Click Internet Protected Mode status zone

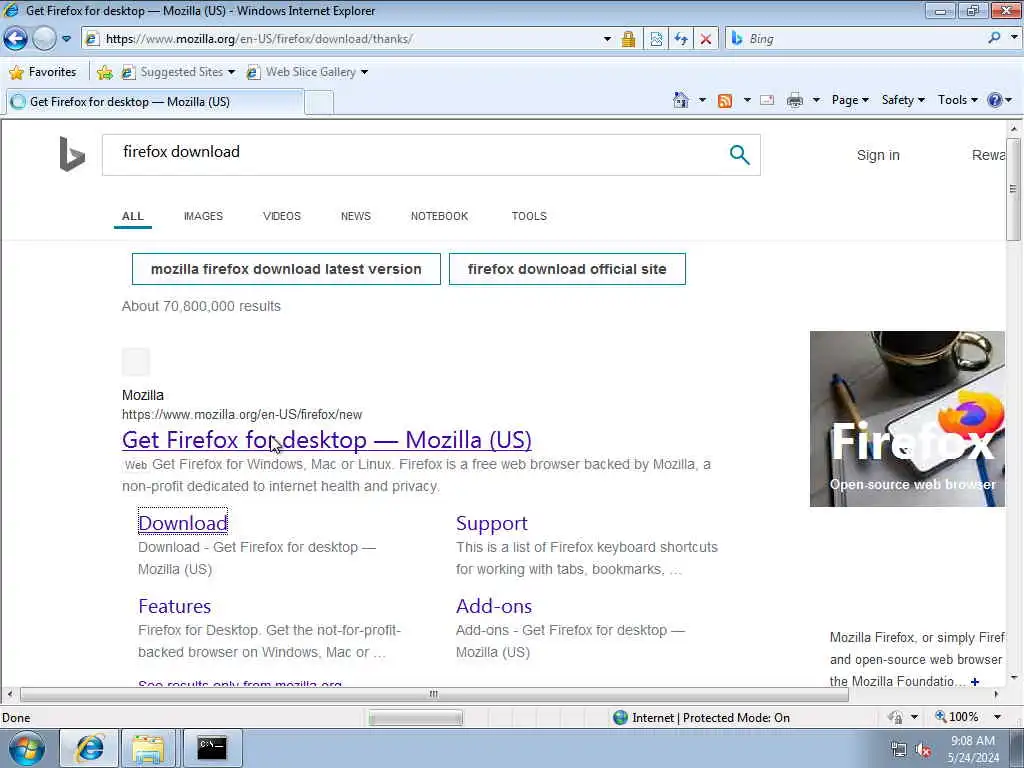pyautogui.click(x=702, y=718)
